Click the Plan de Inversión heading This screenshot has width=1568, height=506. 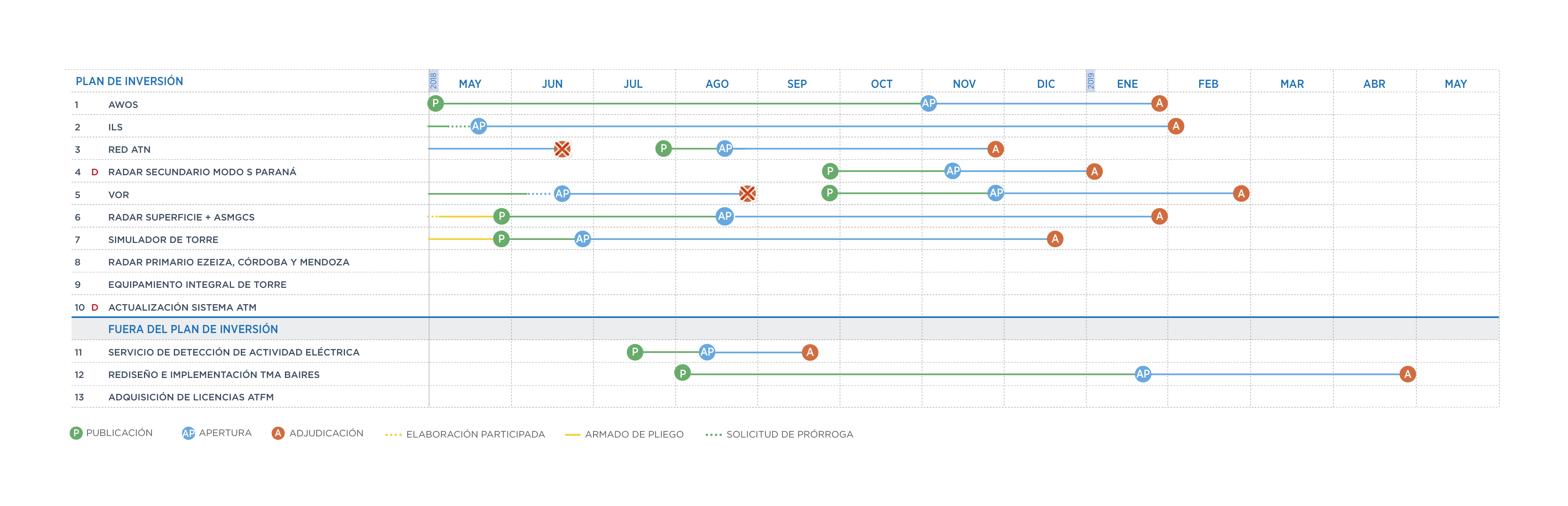(x=129, y=81)
